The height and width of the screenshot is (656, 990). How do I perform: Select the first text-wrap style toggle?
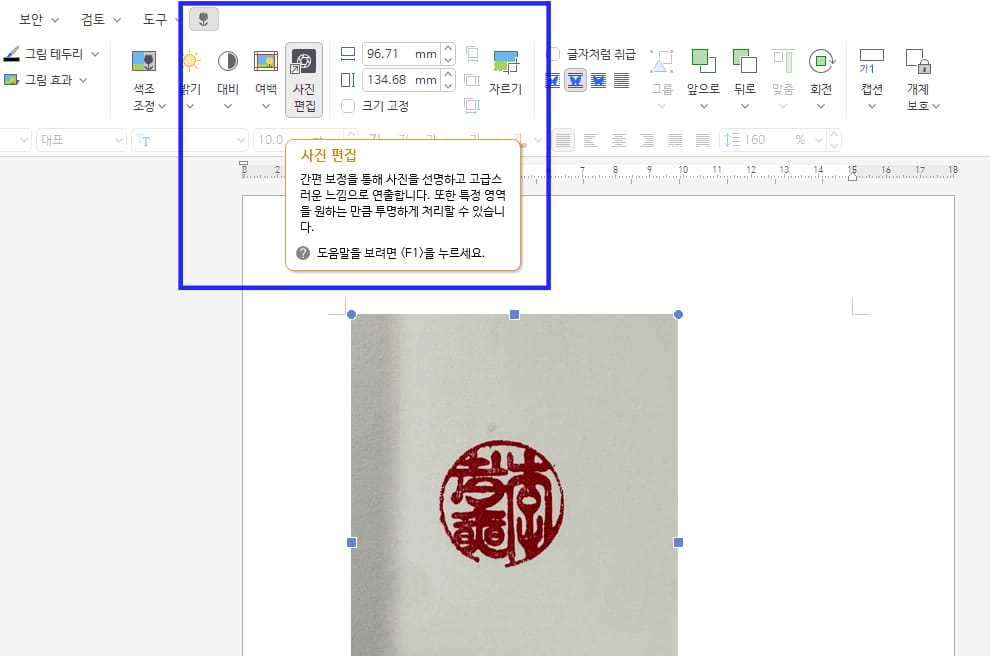[552, 80]
